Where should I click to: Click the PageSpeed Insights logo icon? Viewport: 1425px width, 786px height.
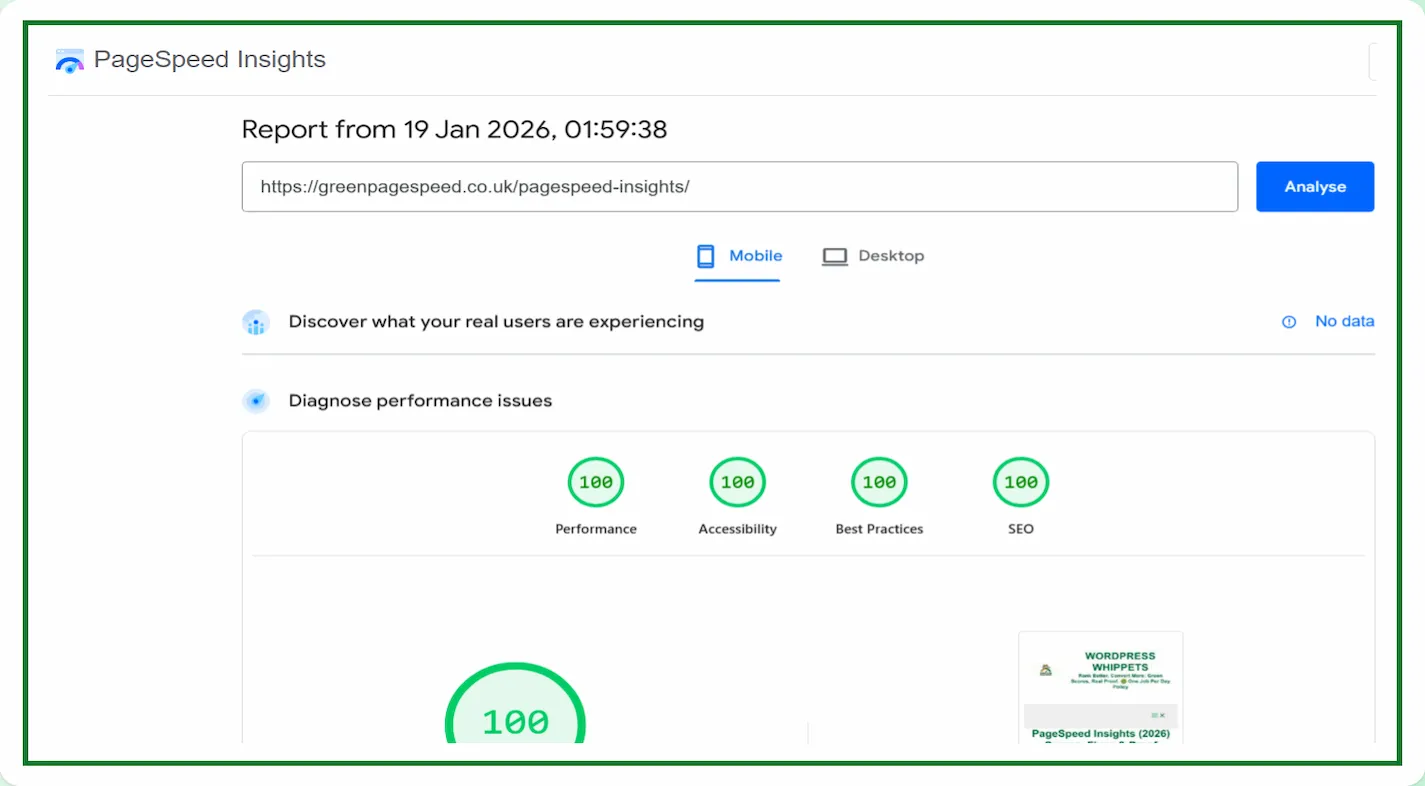point(69,61)
